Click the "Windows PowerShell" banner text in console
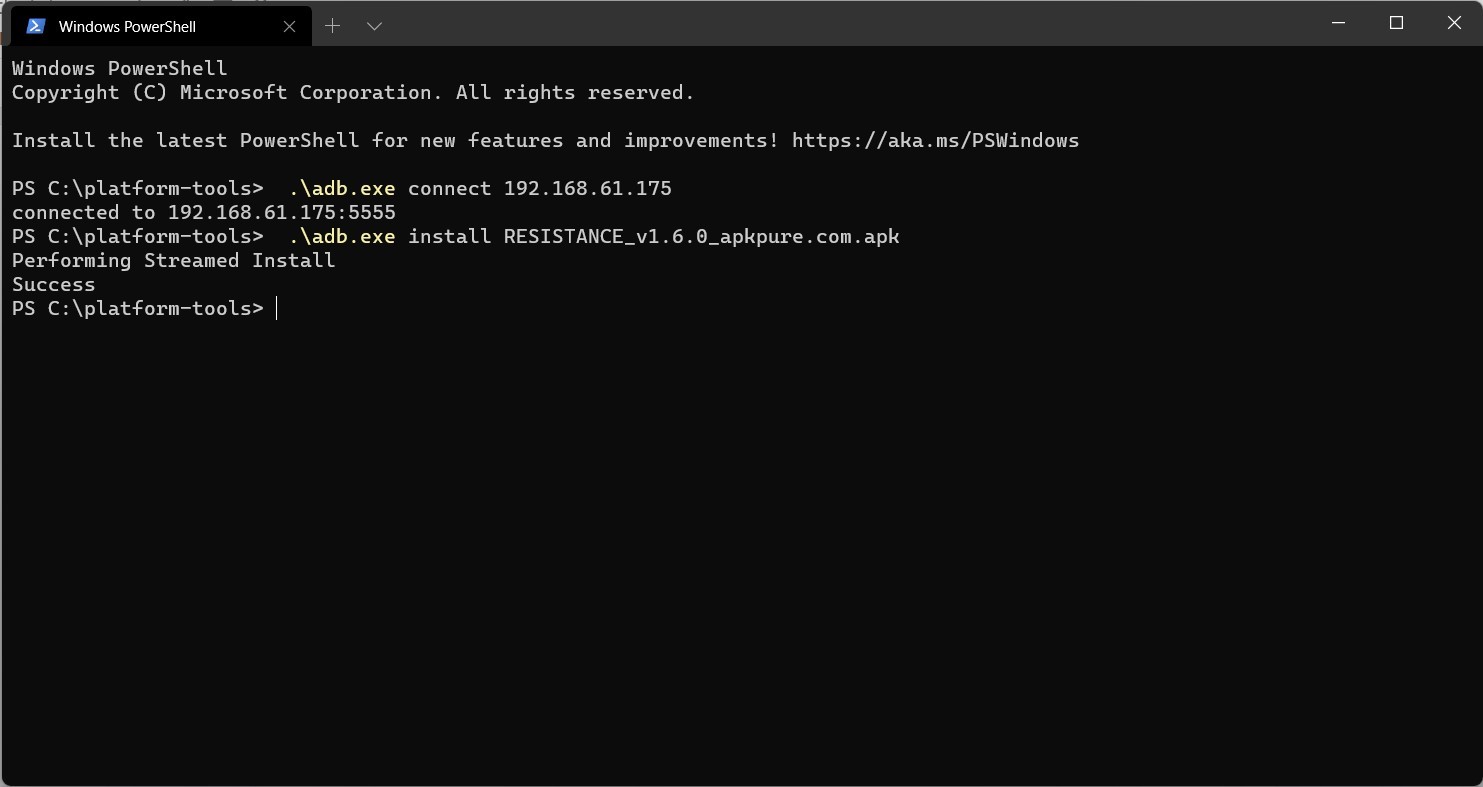Screen dimensions: 1483x787 119,68
